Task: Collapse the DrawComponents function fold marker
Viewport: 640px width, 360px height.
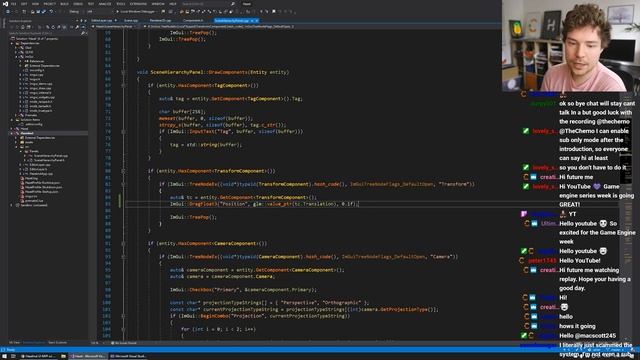Action: [x=123, y=72]
